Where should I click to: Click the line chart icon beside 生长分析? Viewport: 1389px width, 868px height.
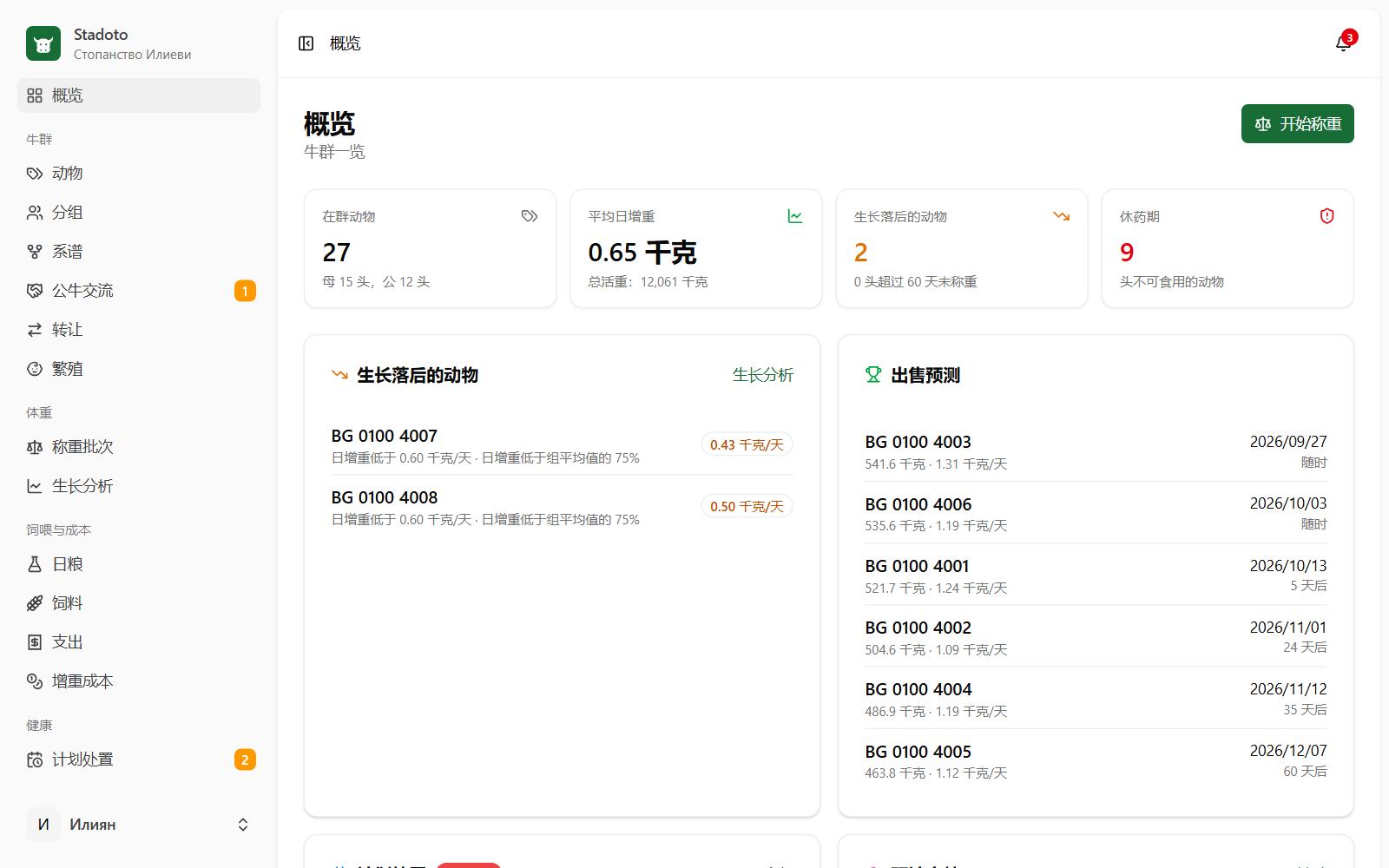click(35, 486)
